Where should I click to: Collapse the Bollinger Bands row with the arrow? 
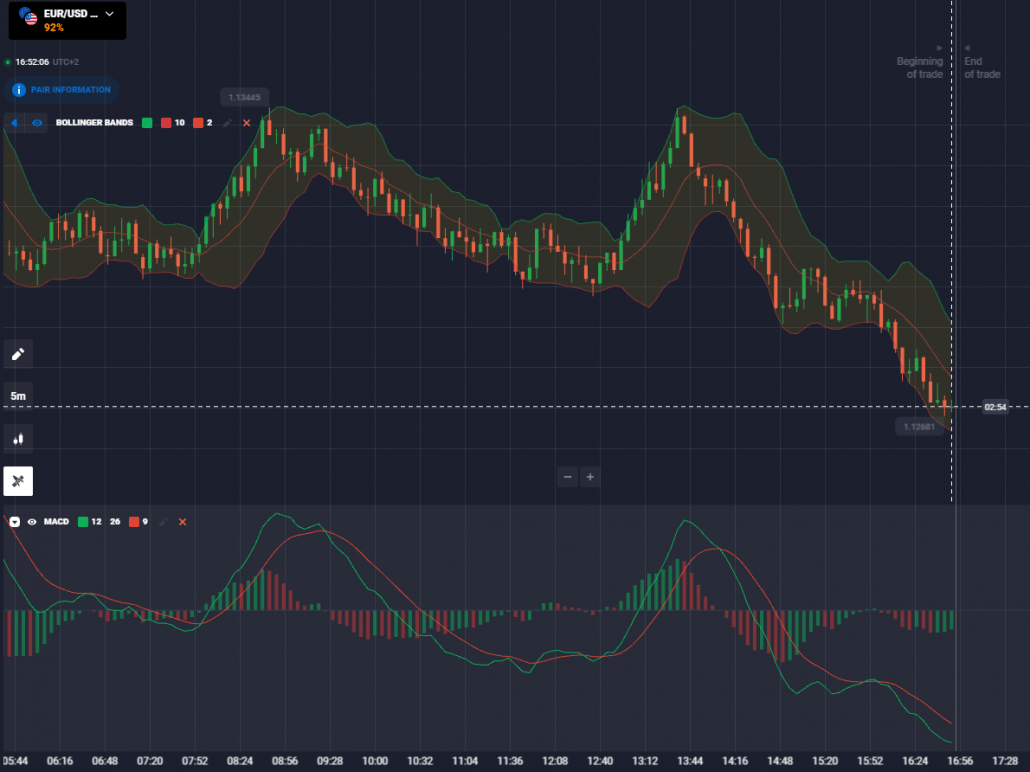[x=13, y=122]
